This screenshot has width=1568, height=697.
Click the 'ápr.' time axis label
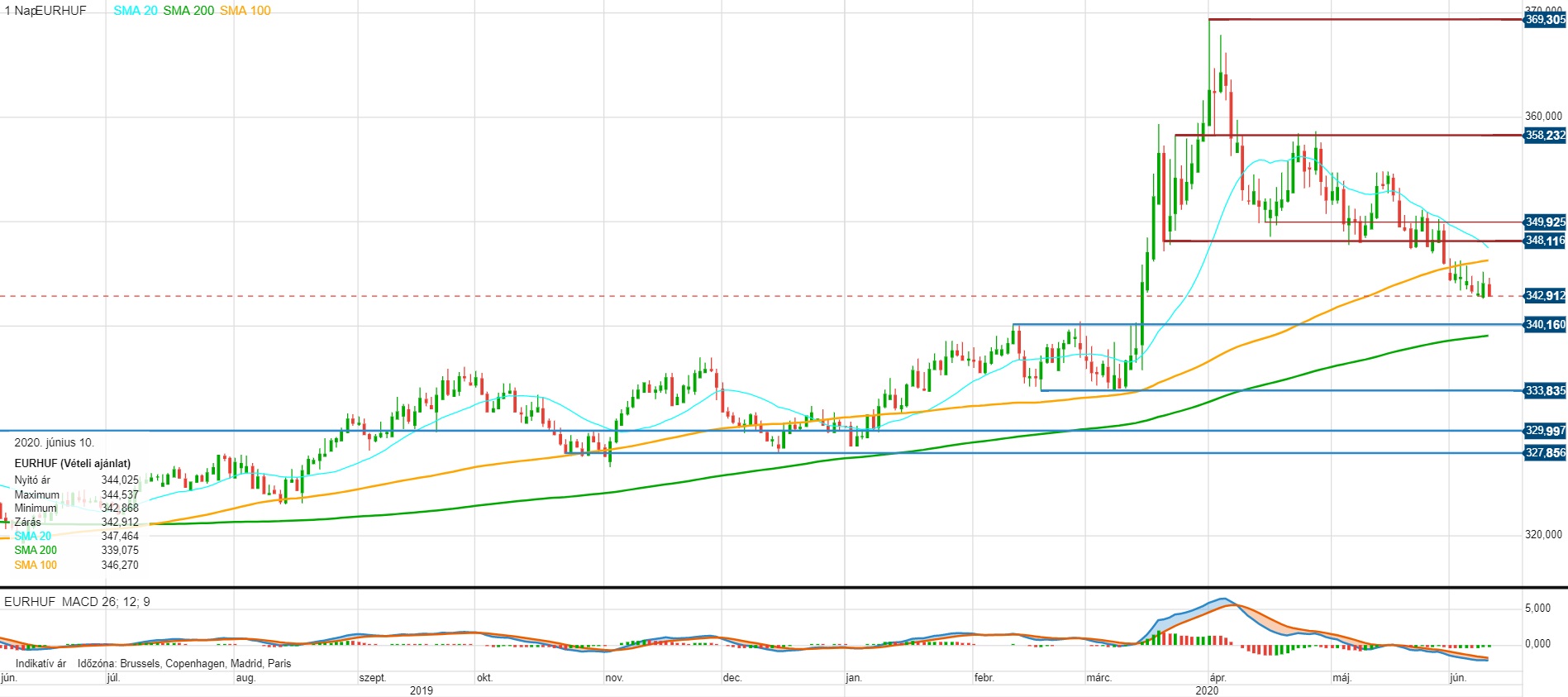pyautogui.click(x=1218, y=678)
